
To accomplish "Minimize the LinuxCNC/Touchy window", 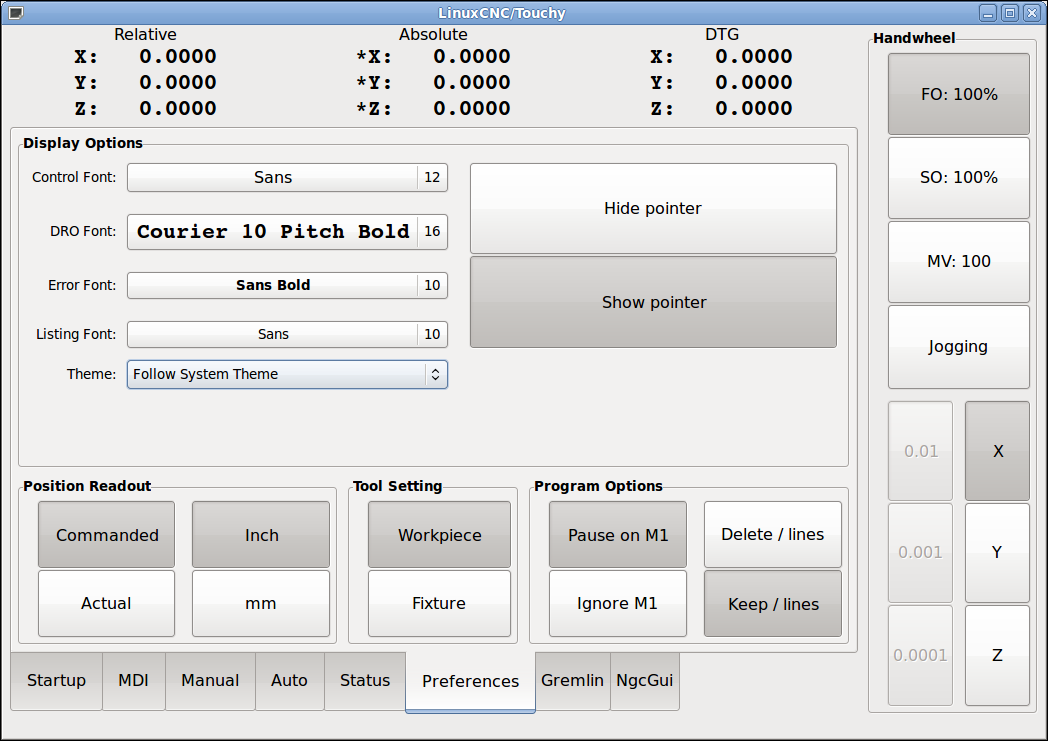I will [988, 13].
